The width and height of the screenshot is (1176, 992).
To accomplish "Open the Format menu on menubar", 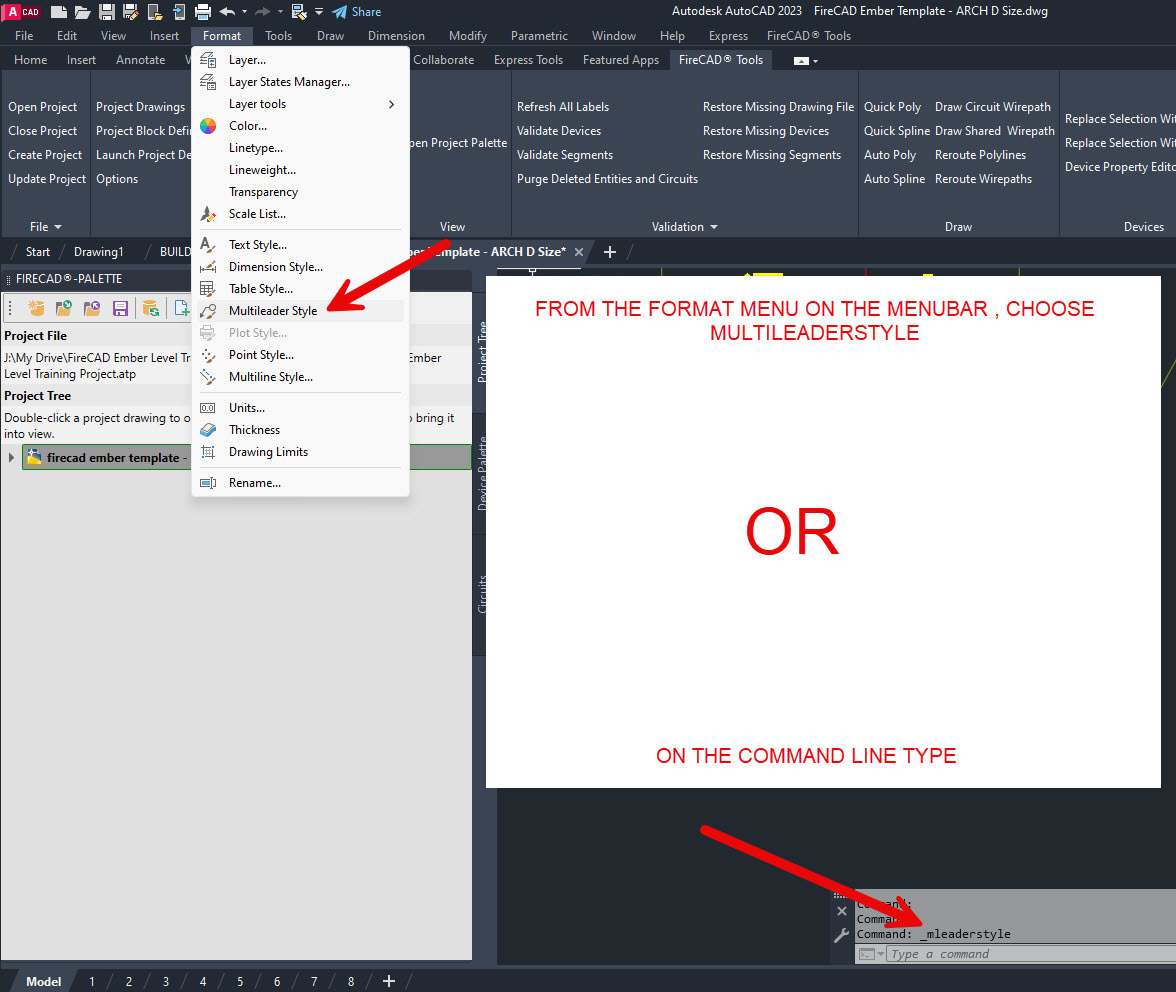I will tap(222, 35).
